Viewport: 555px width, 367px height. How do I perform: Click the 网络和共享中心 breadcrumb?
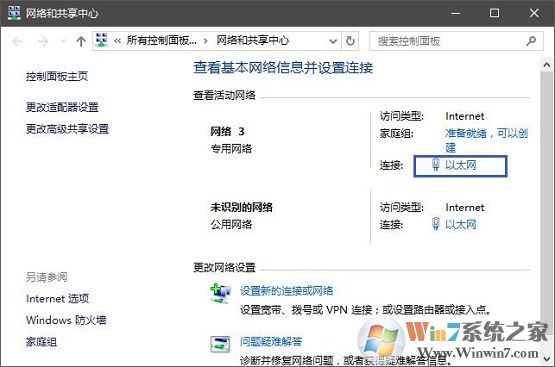click(x=252, y=41)
